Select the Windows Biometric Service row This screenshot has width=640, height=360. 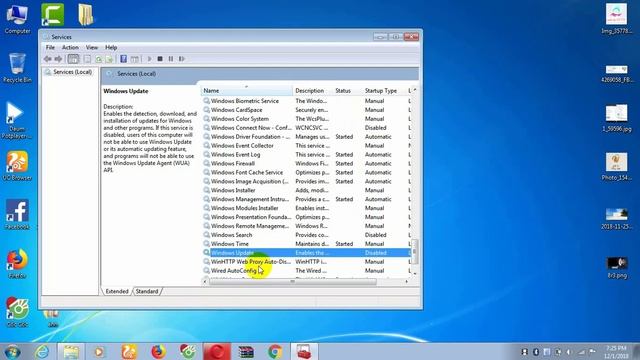point(306,101)
